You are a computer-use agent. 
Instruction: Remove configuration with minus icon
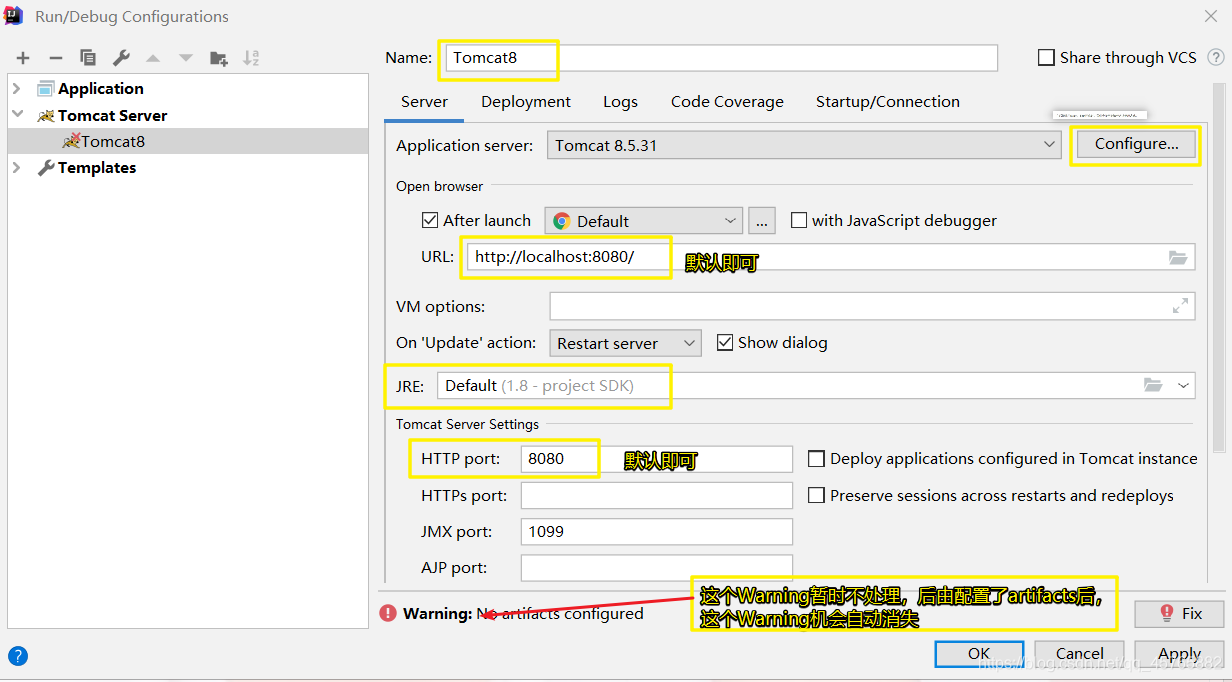(56, 58)
